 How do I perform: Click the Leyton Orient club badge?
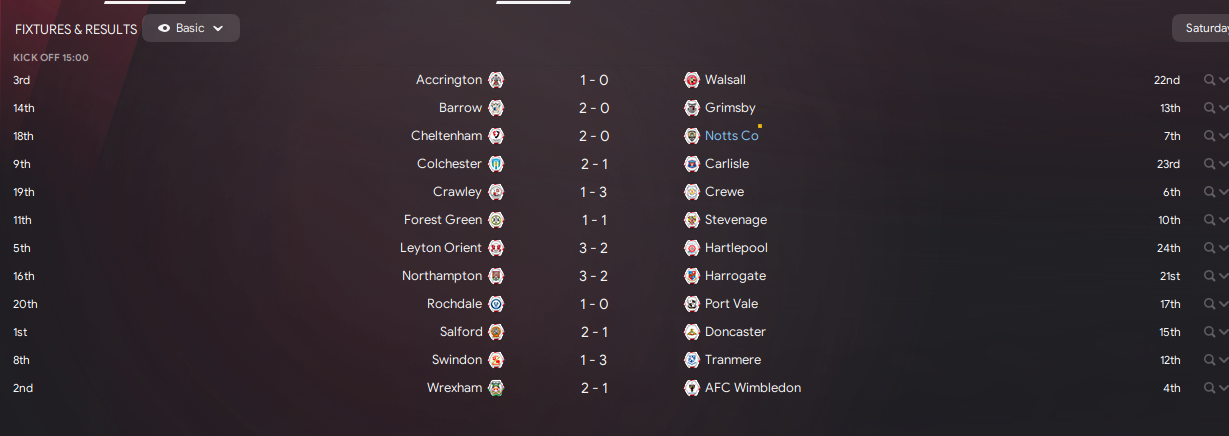(496, 248)
